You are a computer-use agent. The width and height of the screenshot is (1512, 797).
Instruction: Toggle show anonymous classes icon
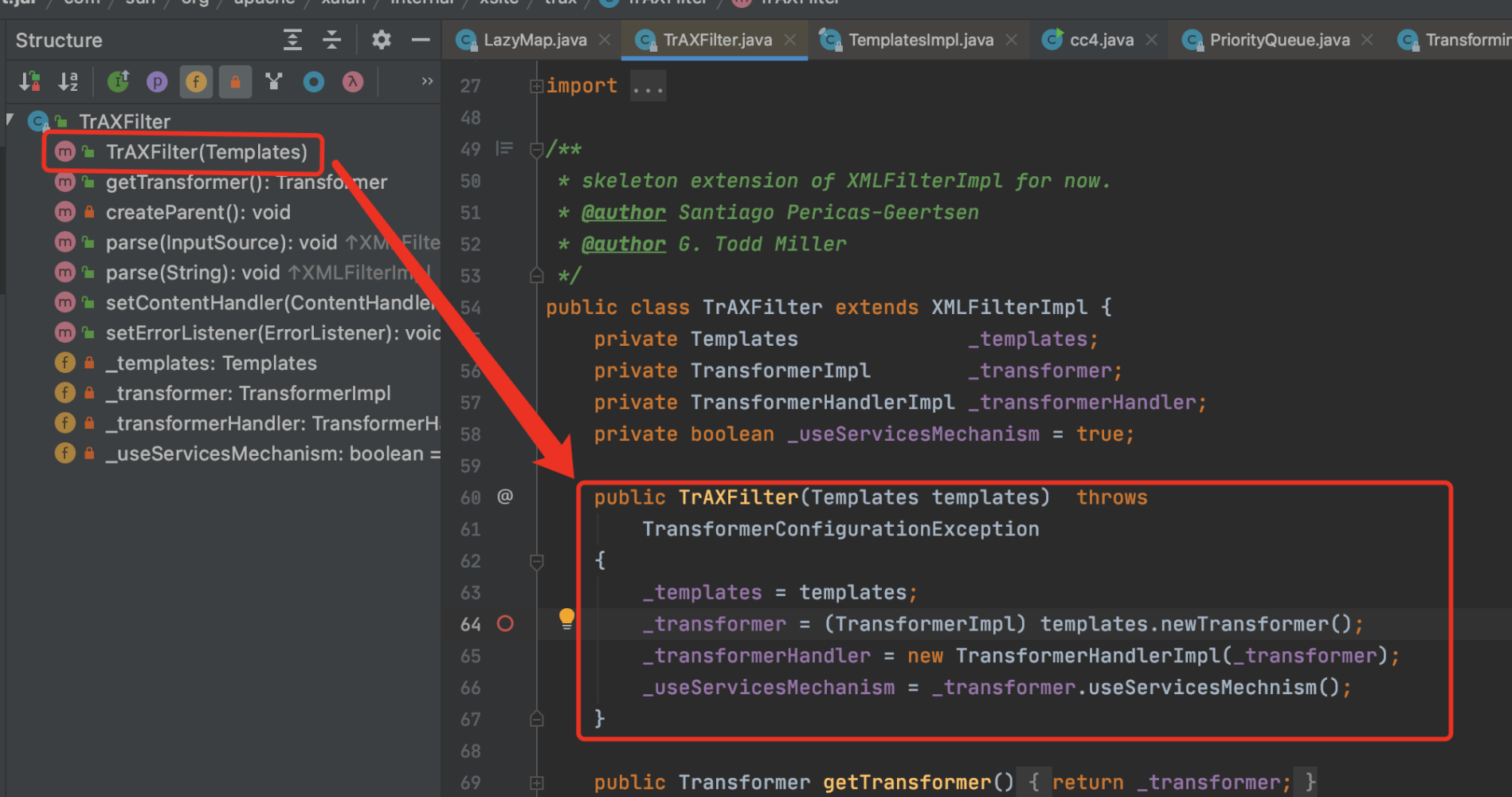[314, 81]
